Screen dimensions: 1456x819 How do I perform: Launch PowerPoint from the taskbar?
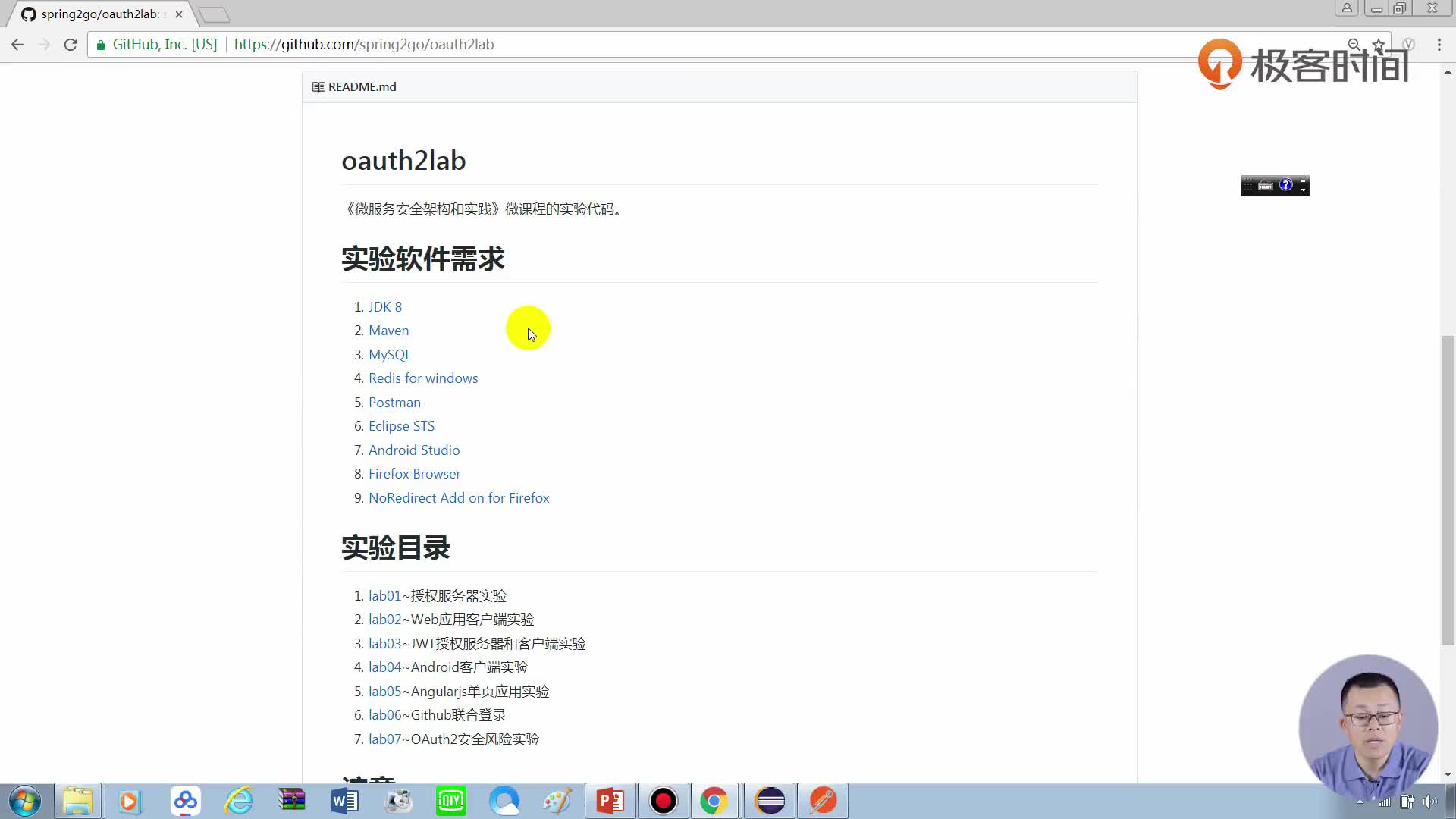[610, 801]
